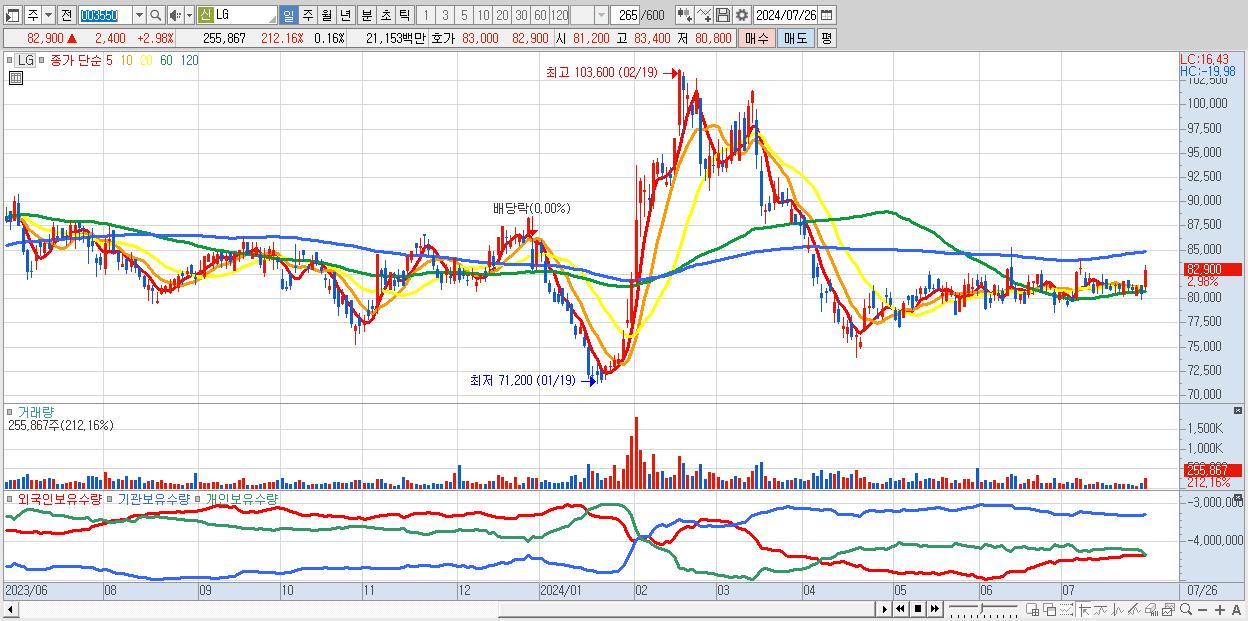Open the LG stock name combo box
This screenshot has width=1248, height=621.
pos(237,15)
